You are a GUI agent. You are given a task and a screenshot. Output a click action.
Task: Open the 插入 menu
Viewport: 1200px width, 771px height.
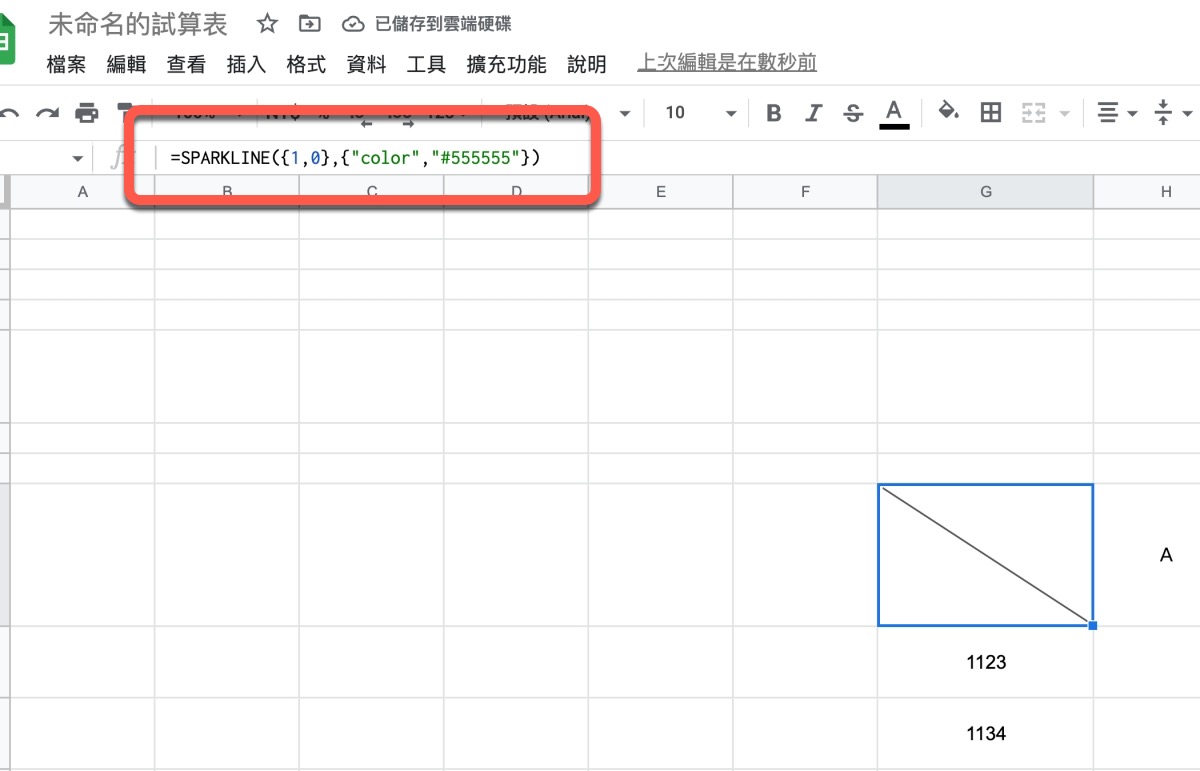click(x=246, y=64)
